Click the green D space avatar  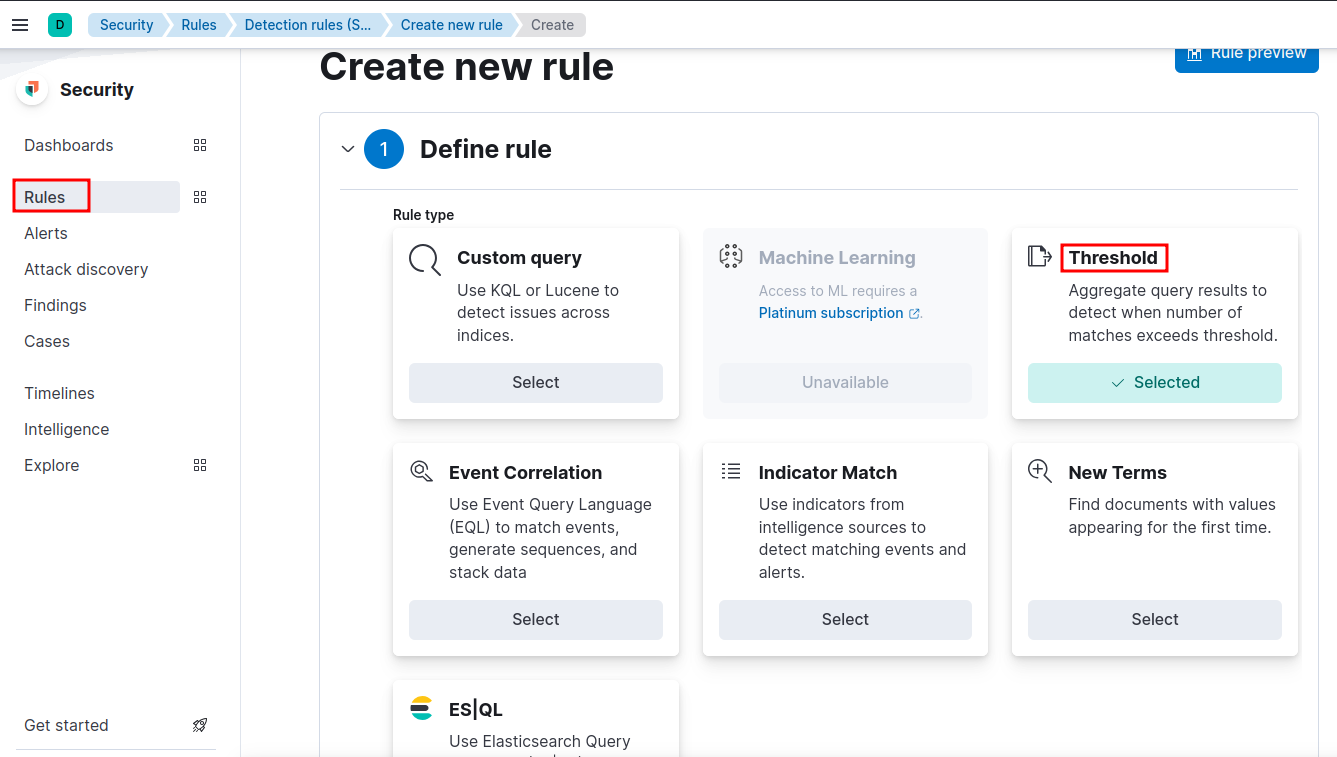tap(60, 25)
